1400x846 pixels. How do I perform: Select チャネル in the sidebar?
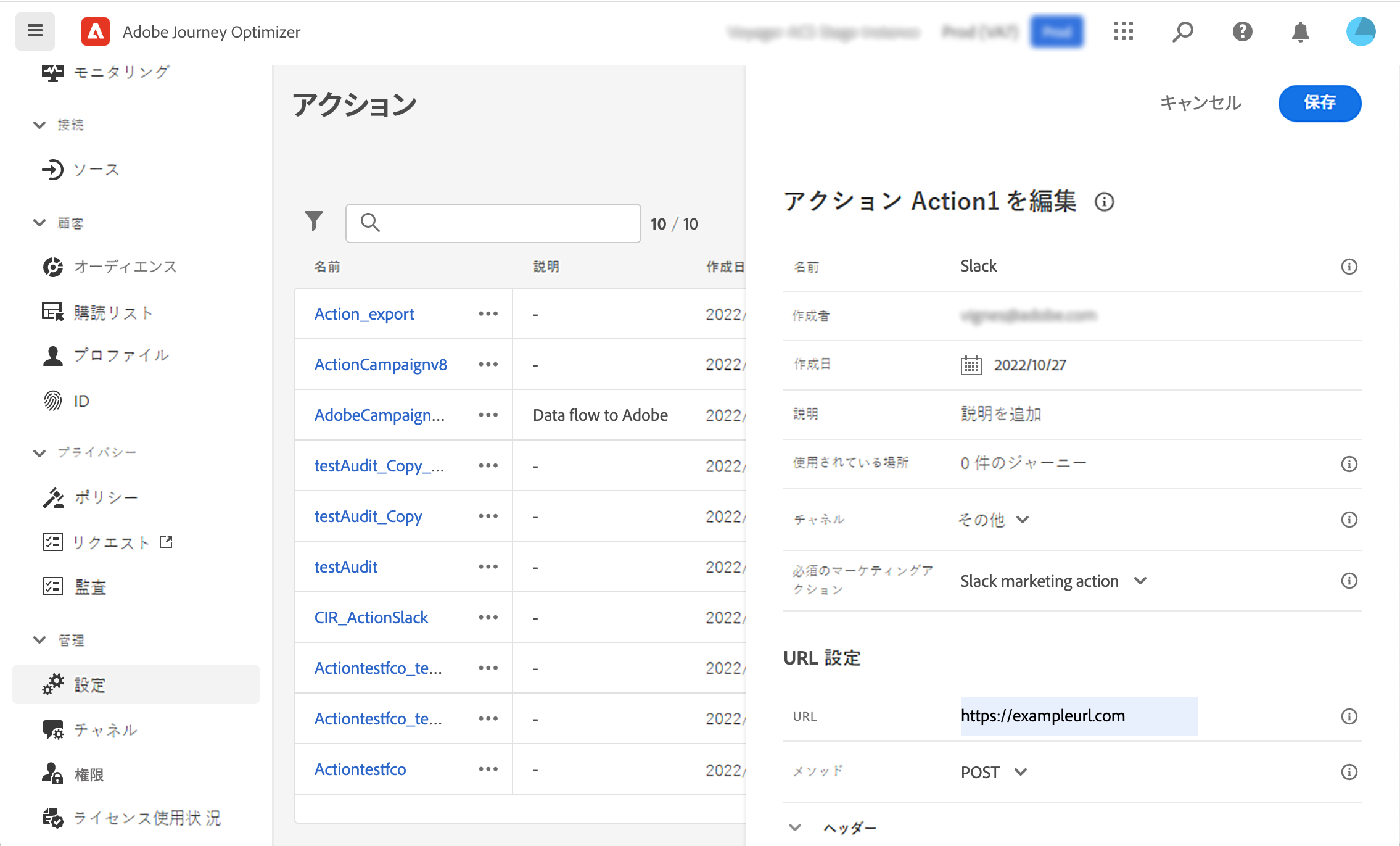[x=105, y=731]
